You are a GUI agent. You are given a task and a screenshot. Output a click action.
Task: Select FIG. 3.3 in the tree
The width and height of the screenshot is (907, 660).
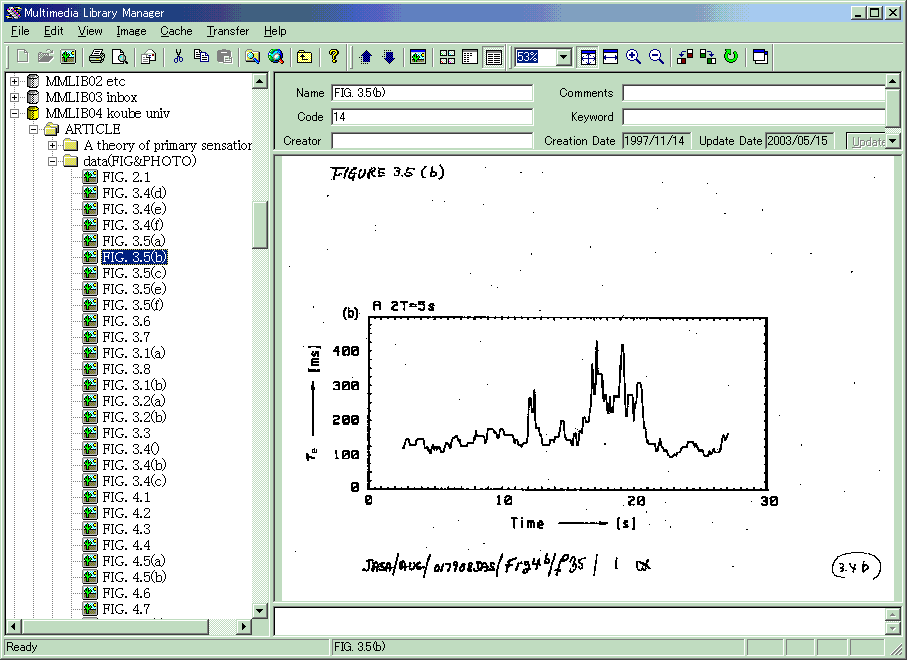click(x=126, y=433)
